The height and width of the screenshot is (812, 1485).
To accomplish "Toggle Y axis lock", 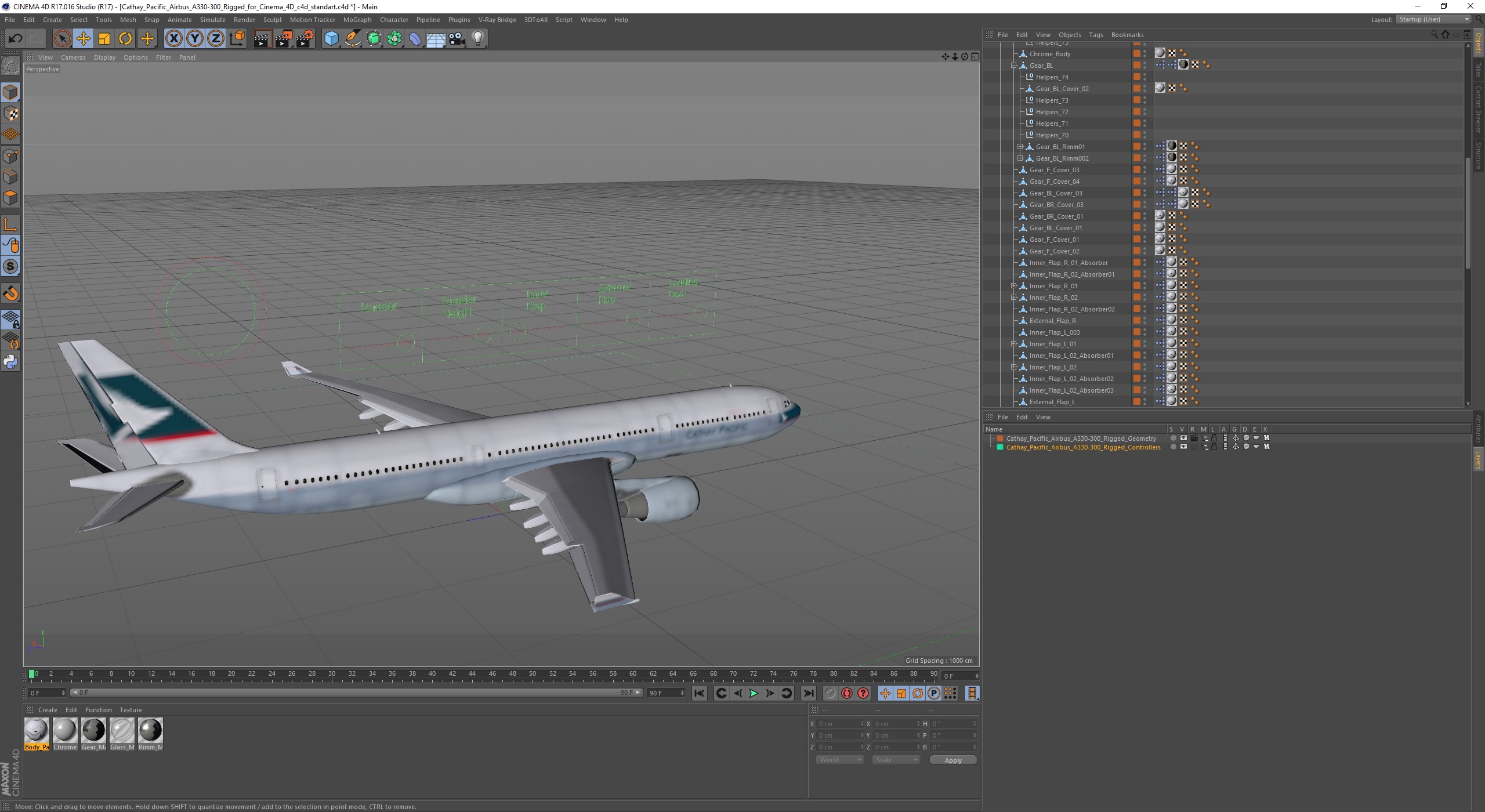I will [x=195, y=39].
